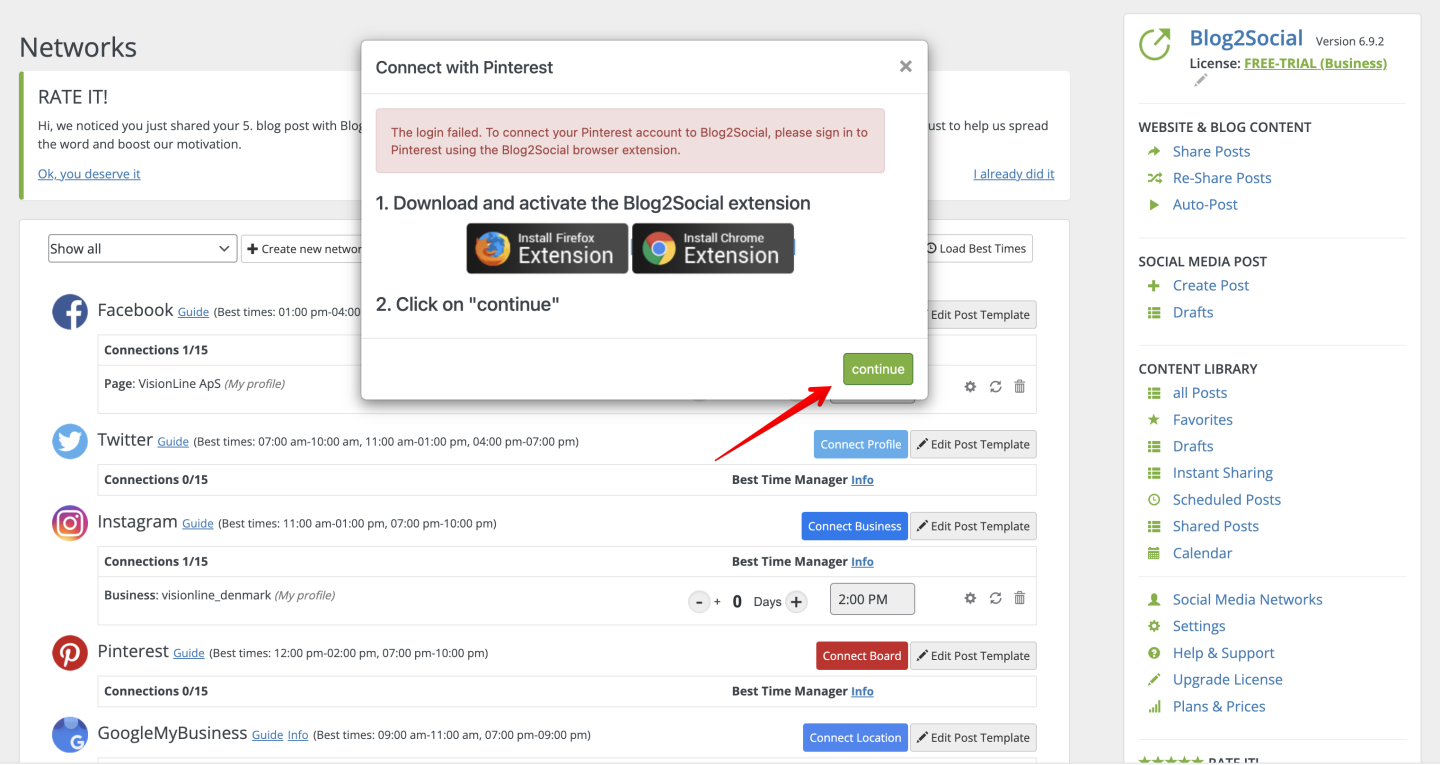Viewport: 1440px width, 765px height.
Task: Click the red Connect Board button
Action: (862, 656)
